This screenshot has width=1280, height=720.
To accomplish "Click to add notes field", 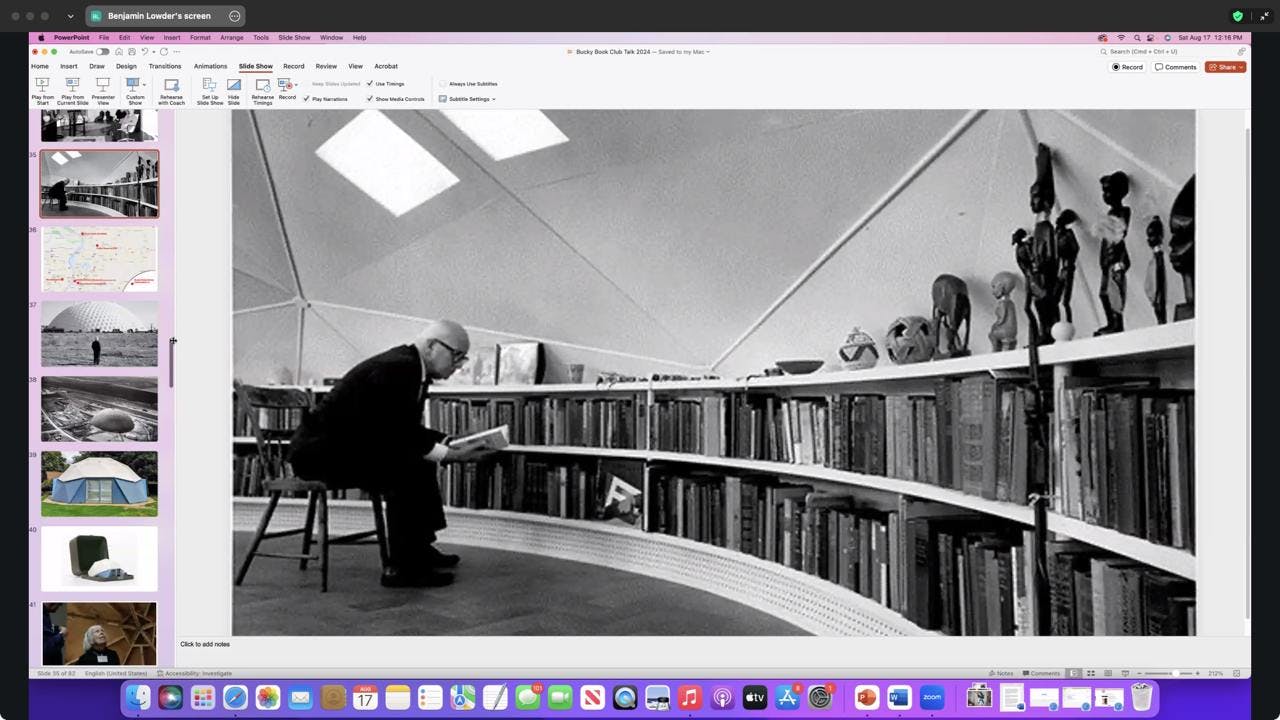I will [x=205, y=644].
